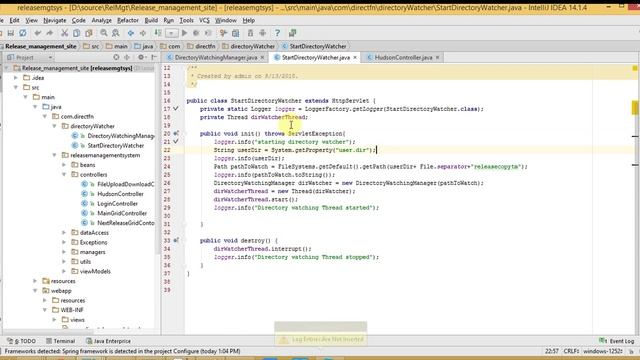This screenshot has width=640, height=360.
Task: Open the Terminal tool window
Action: [x=60, y=341]
